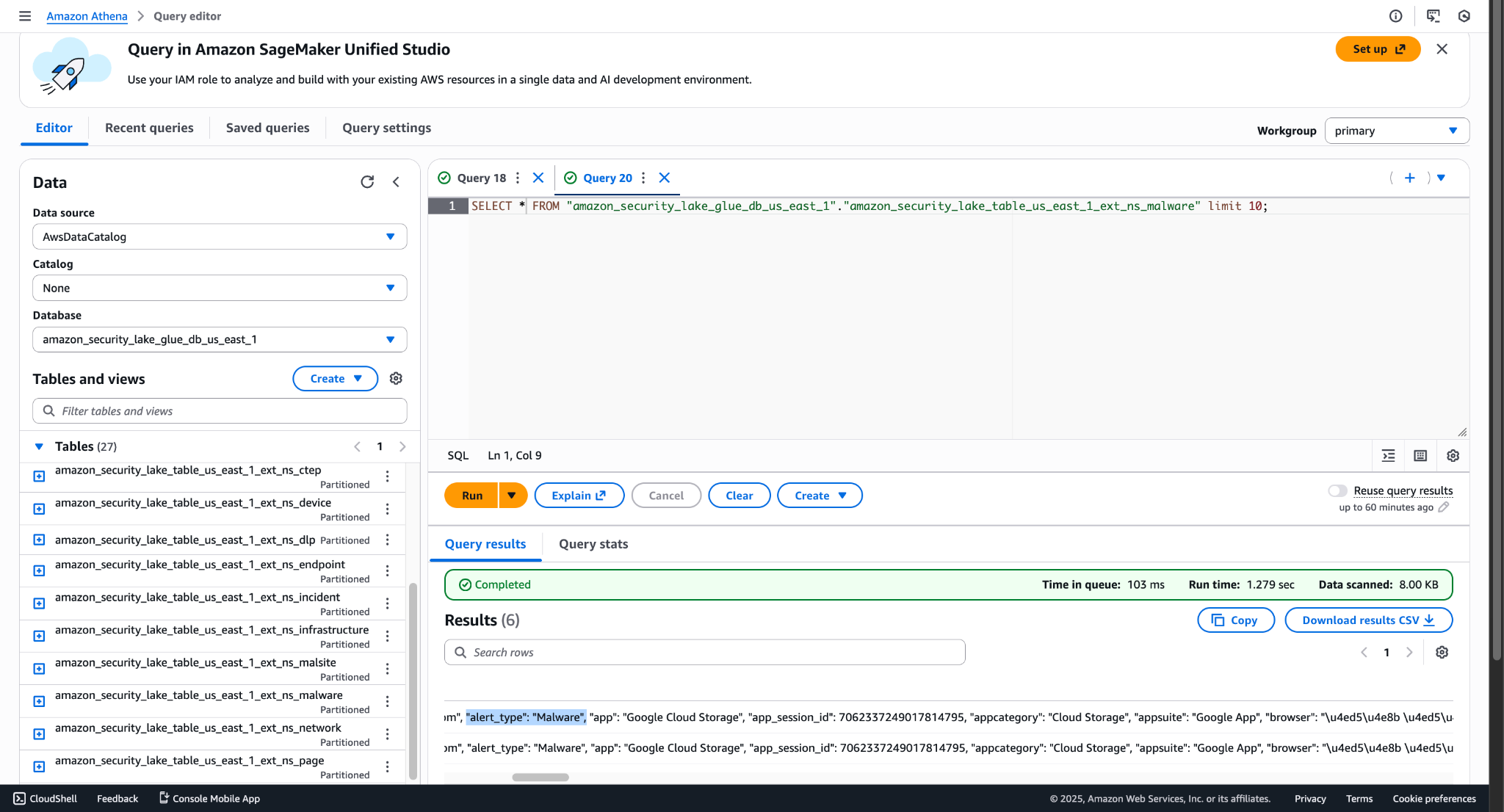This screenshot has width=1504, height=812.
Task: Download results CSV
Action: (1369, 620)
